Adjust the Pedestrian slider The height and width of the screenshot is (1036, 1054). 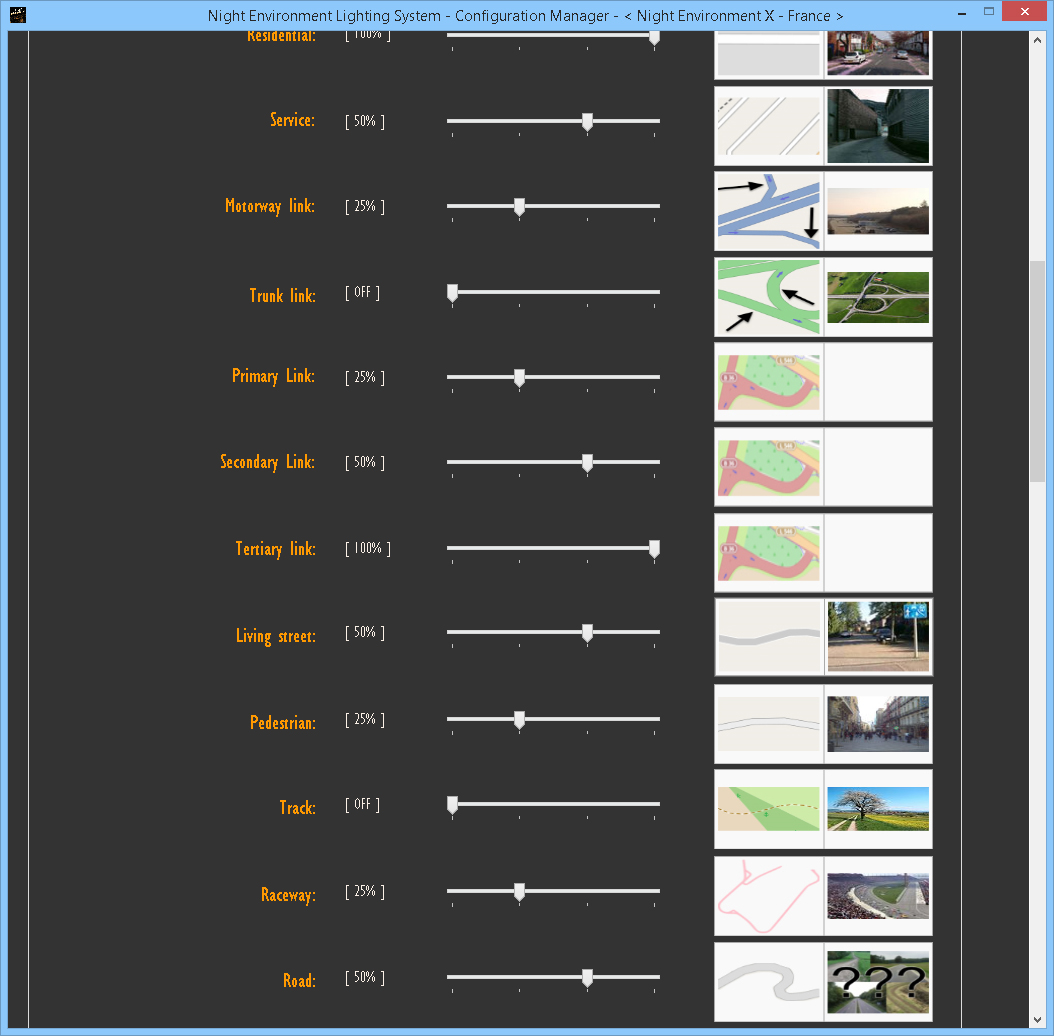pos(553,719)
